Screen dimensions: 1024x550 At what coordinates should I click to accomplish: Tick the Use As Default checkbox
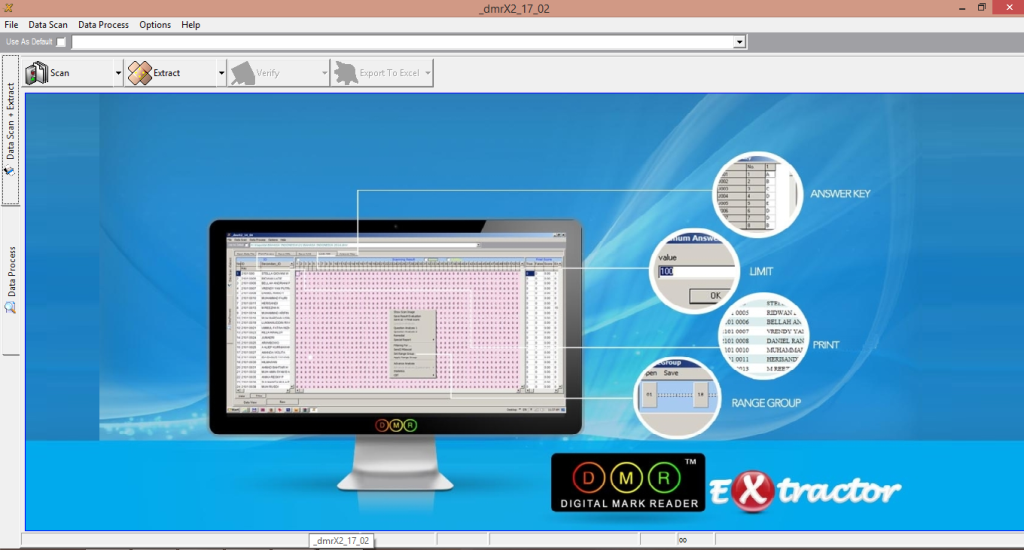pos(61,42)
